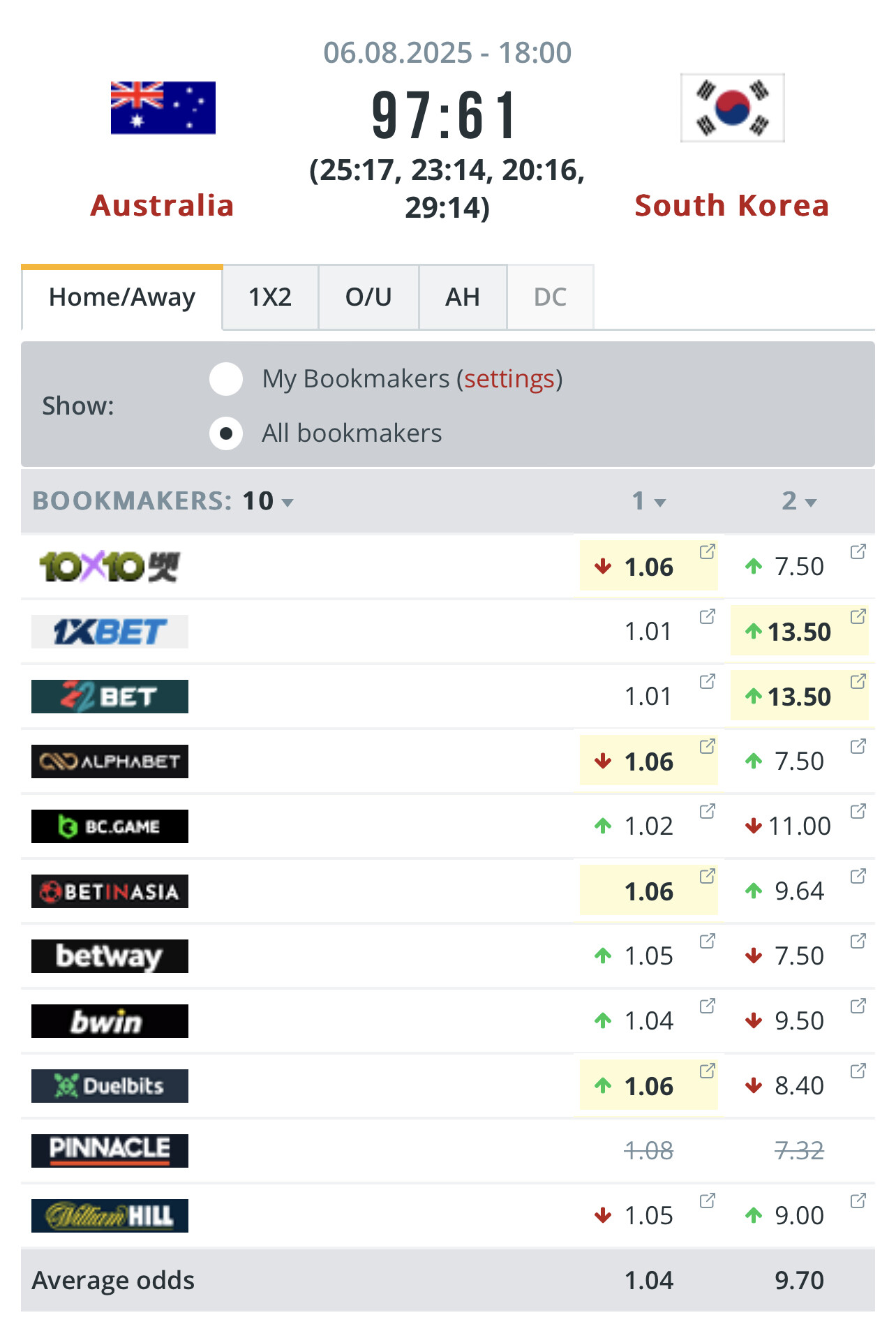
Task: Open external link icon next to 1xBet 13.50 odds
Action: coord(858,616)
